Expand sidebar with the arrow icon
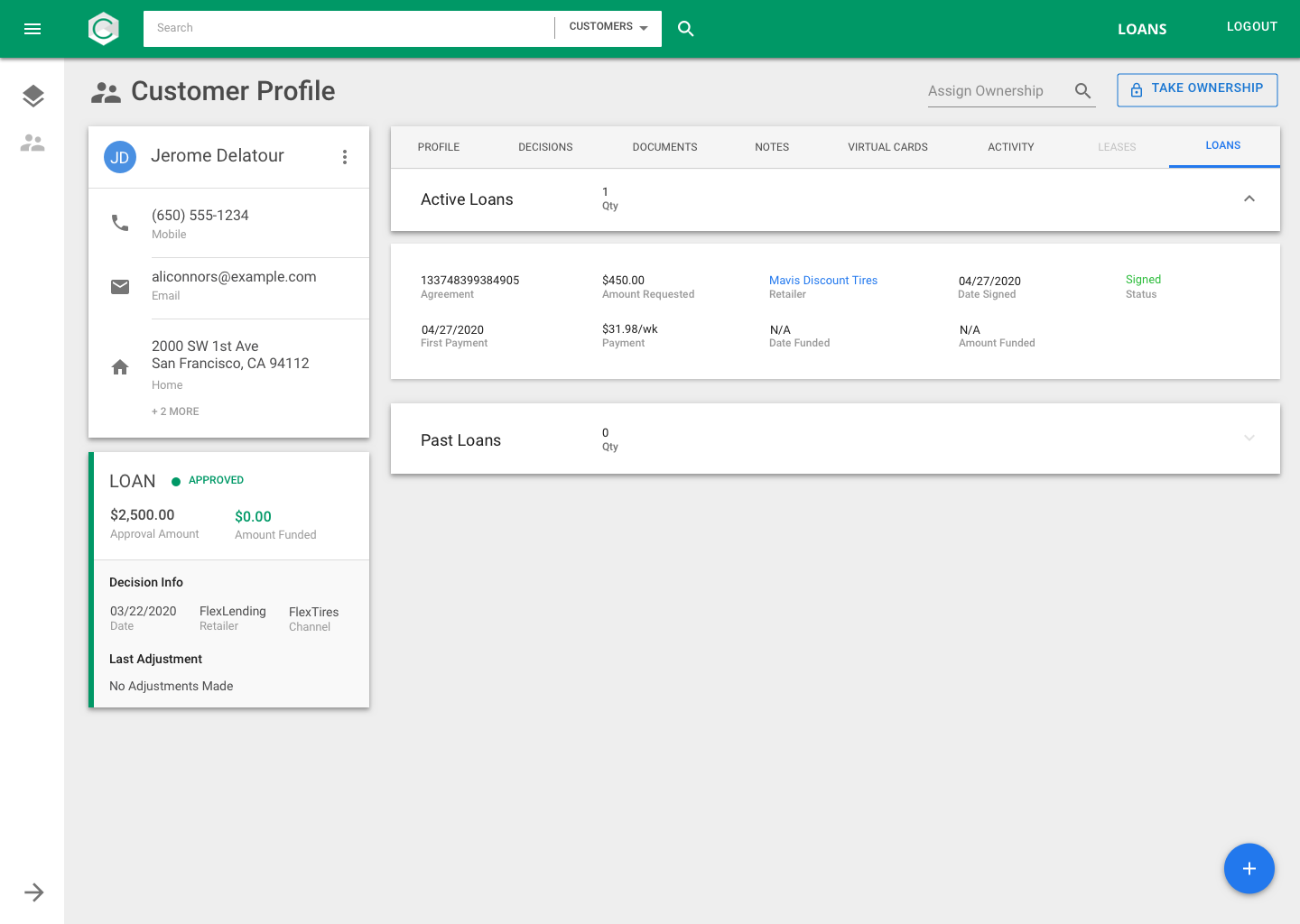The height and width of the screenshot is (924, 1300). pos(33,892)
